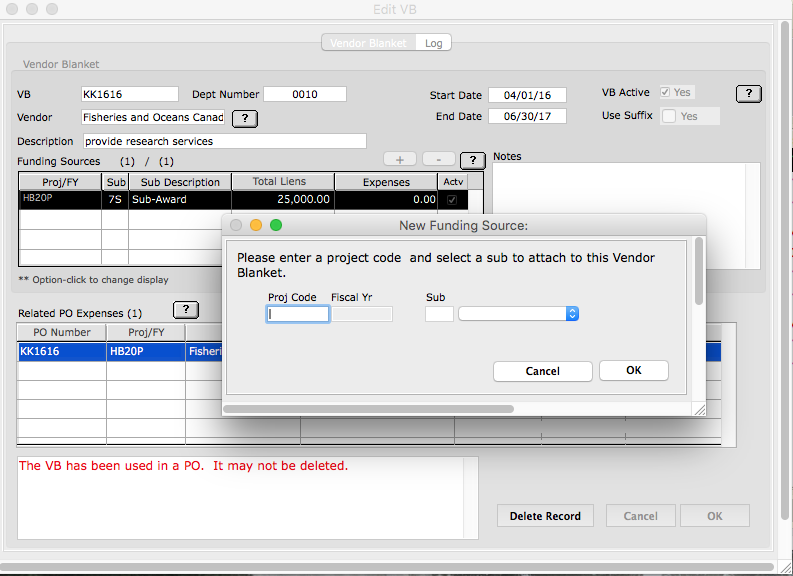
Task: Click the Start Date field 04/01/16
Action: point(527,95)
